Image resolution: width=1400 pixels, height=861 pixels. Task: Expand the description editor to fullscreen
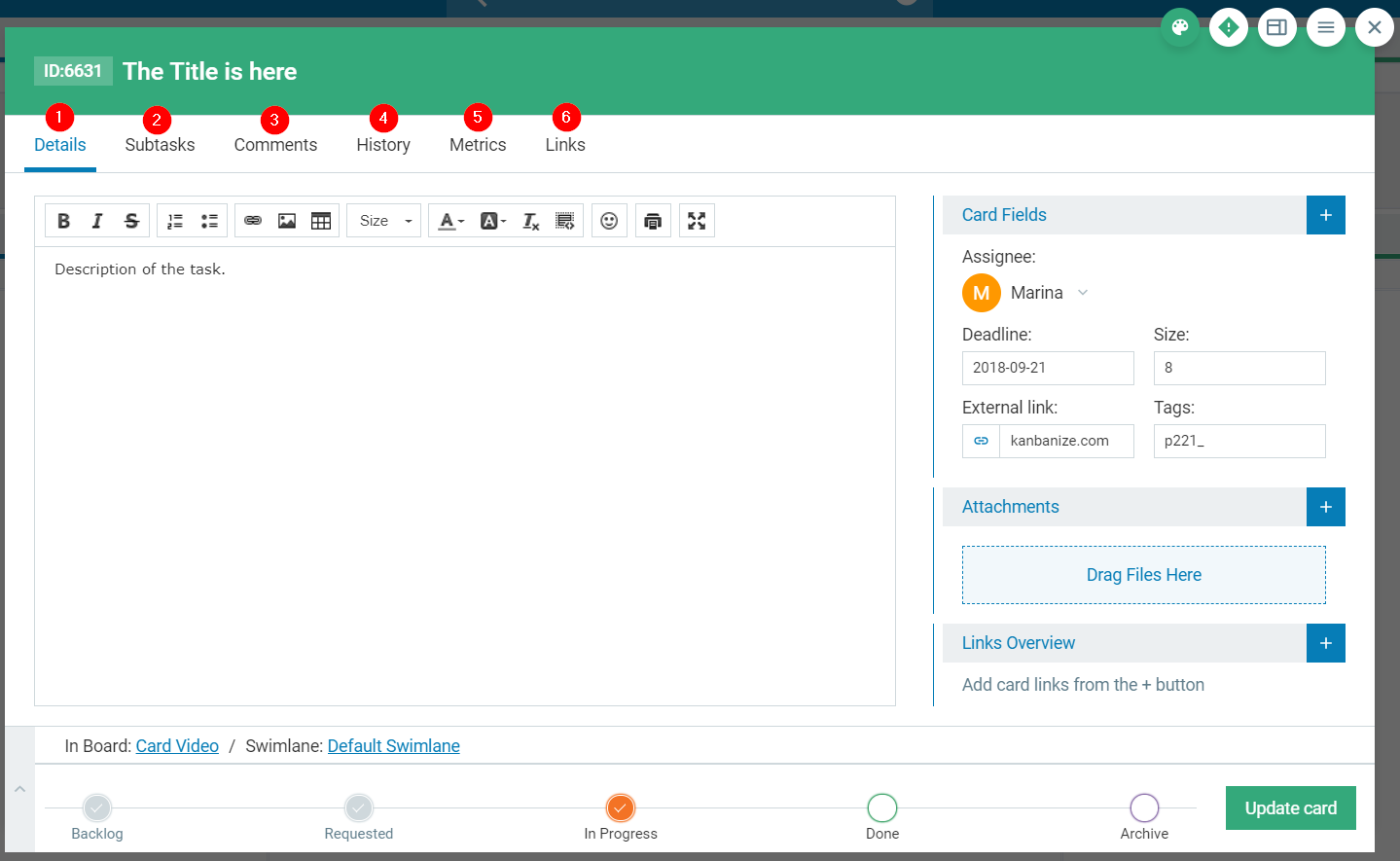click(697, 221)
